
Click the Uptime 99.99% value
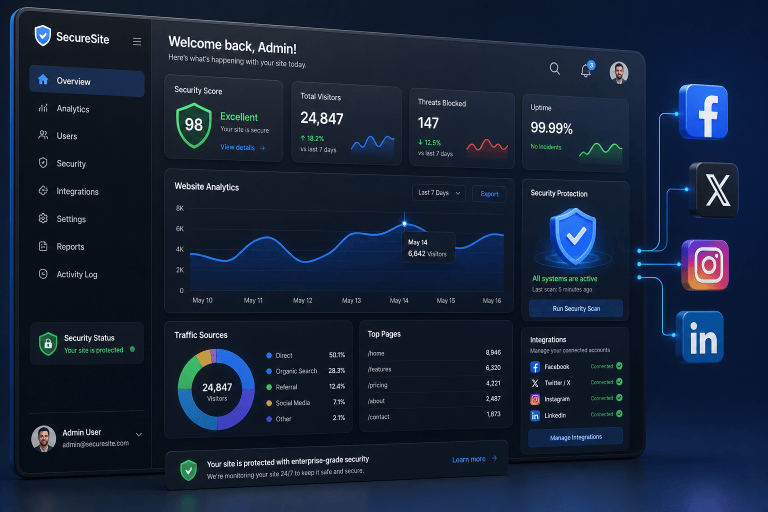(x=552, y=128)
